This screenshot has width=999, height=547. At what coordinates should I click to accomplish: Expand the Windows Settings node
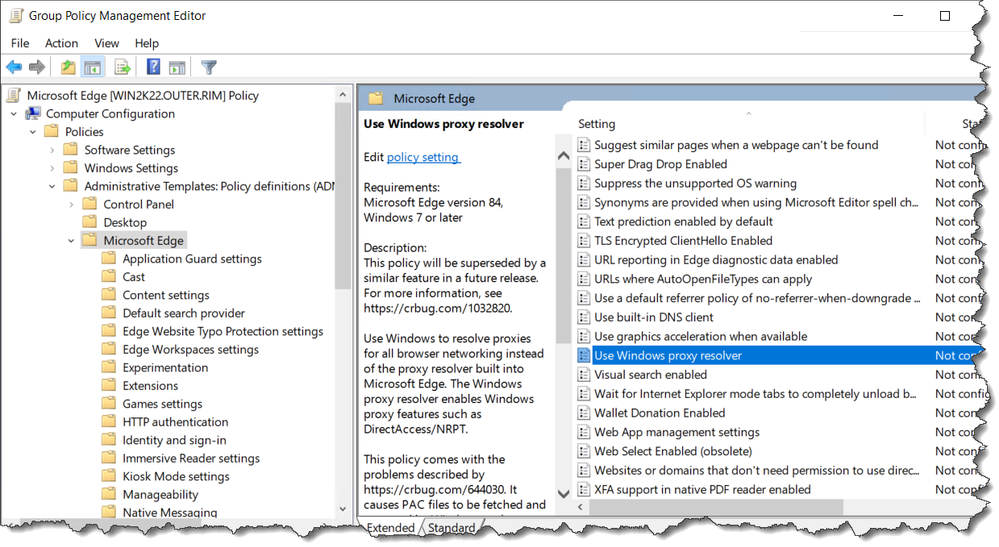point(52,168)
